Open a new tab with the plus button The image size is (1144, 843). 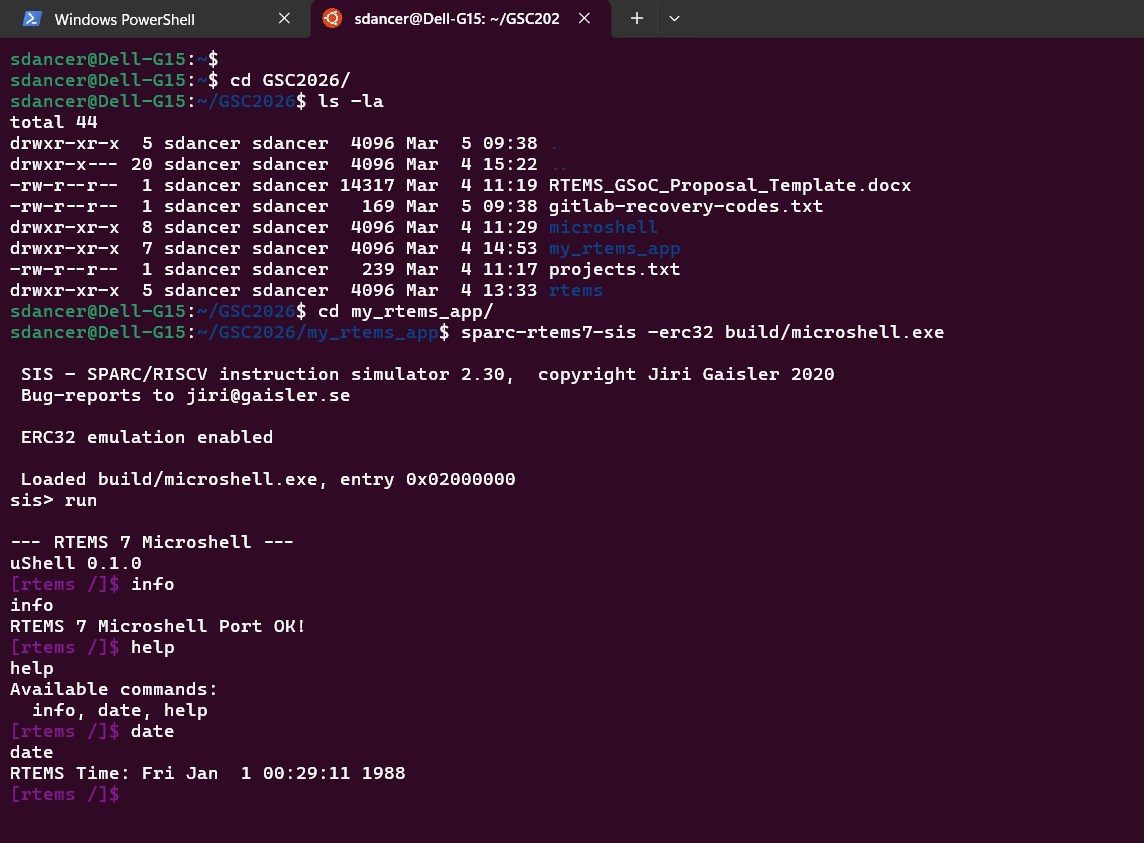click(x=637, y=19)
